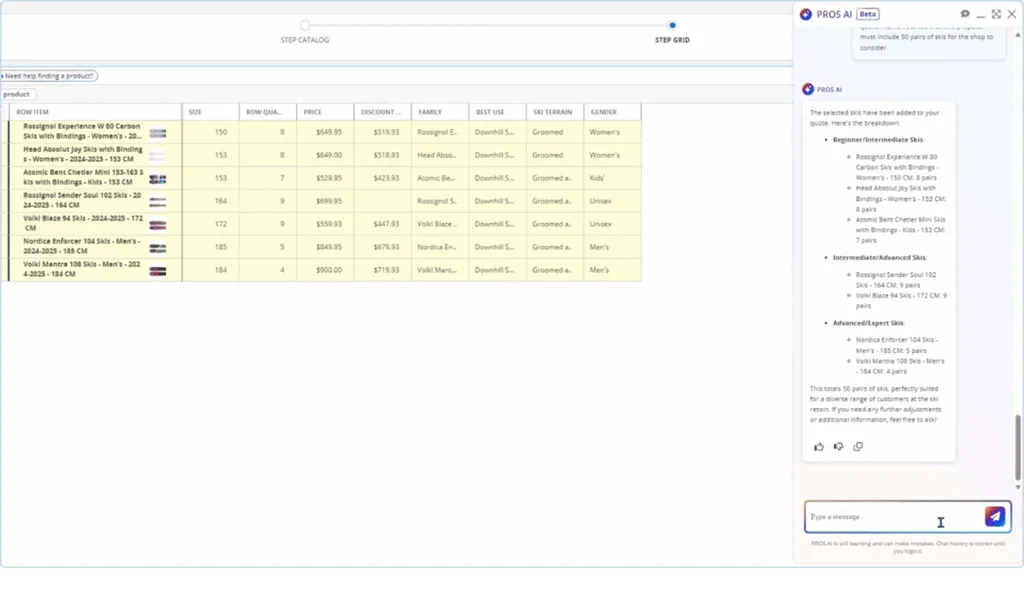1024x599 pixels.
Task: Close the PROS AI chat panel
Action: point(1012,14)
